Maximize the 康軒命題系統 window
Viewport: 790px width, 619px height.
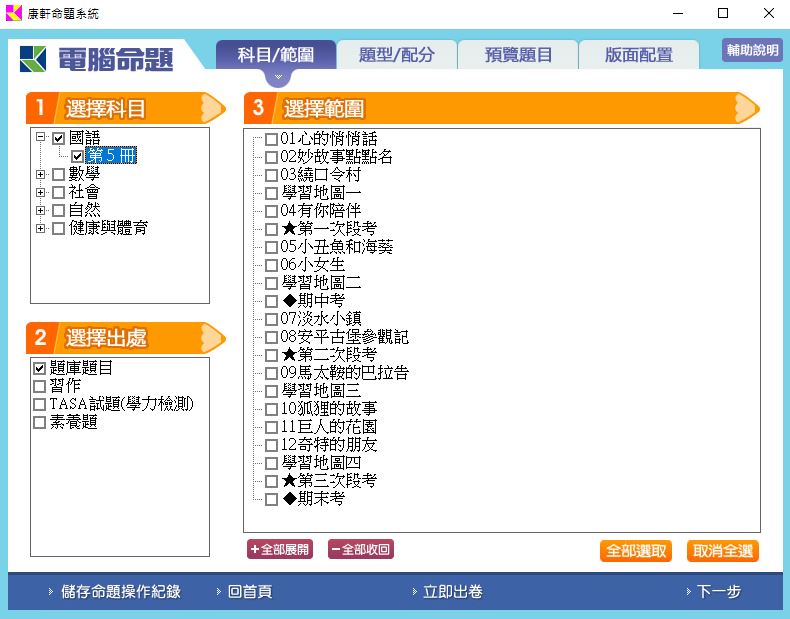(x=723, y=13)
